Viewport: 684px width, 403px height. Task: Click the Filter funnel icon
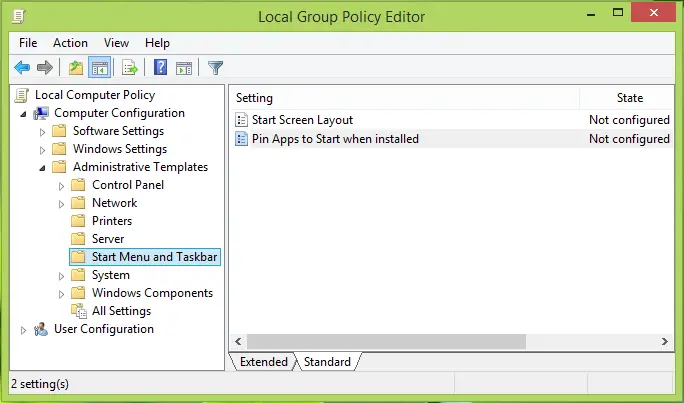pyautogui.click(x=215, y=68)
